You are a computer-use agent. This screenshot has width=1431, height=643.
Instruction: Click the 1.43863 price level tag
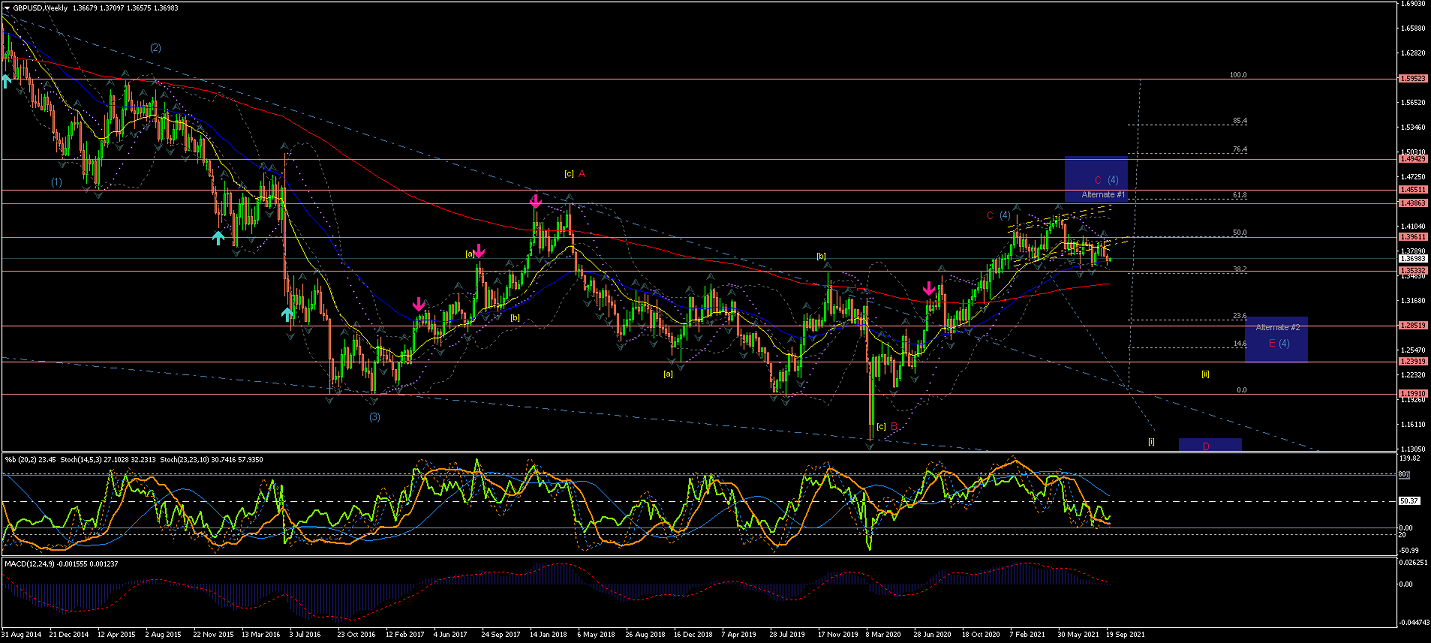coord(1413,203)
